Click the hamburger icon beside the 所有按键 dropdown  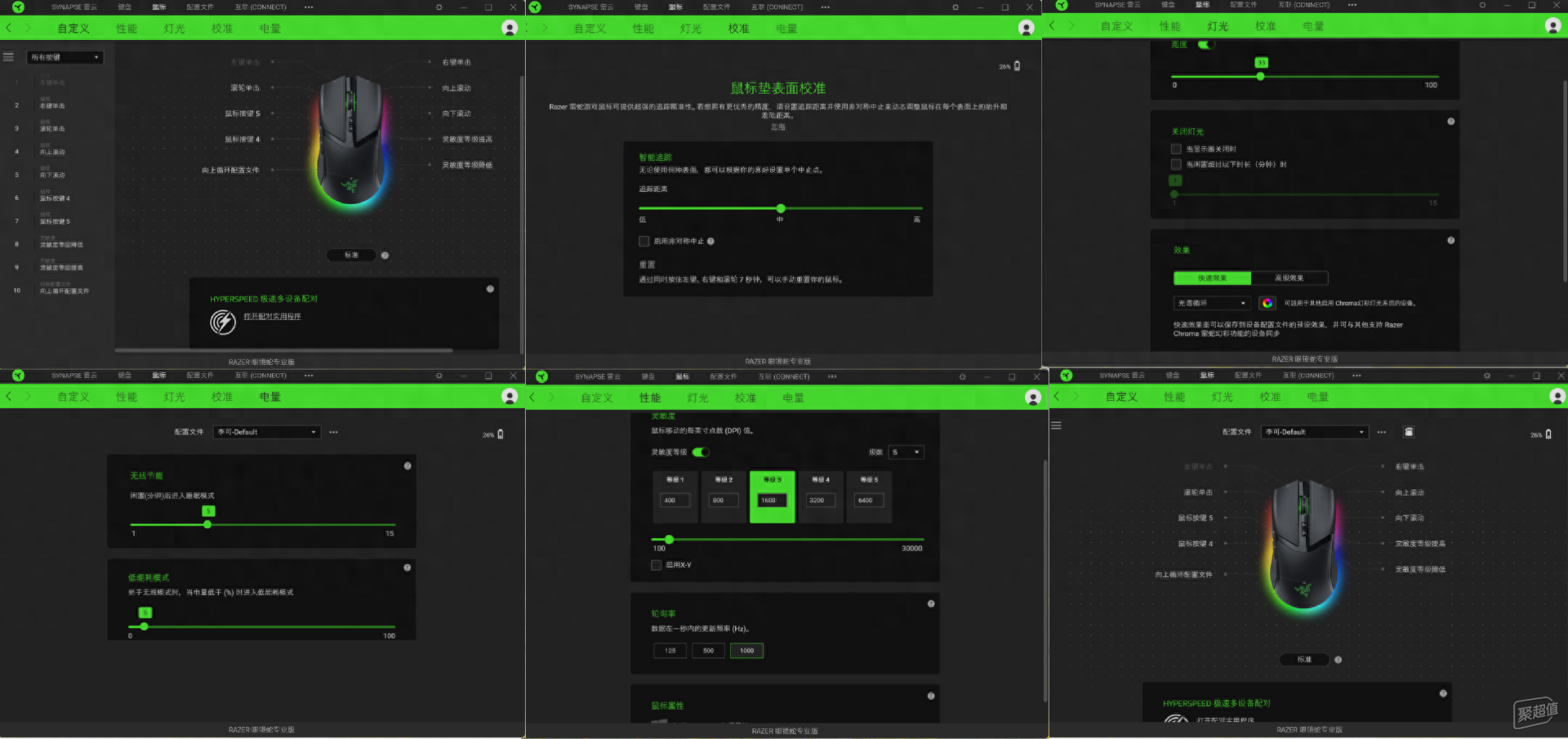8,57
